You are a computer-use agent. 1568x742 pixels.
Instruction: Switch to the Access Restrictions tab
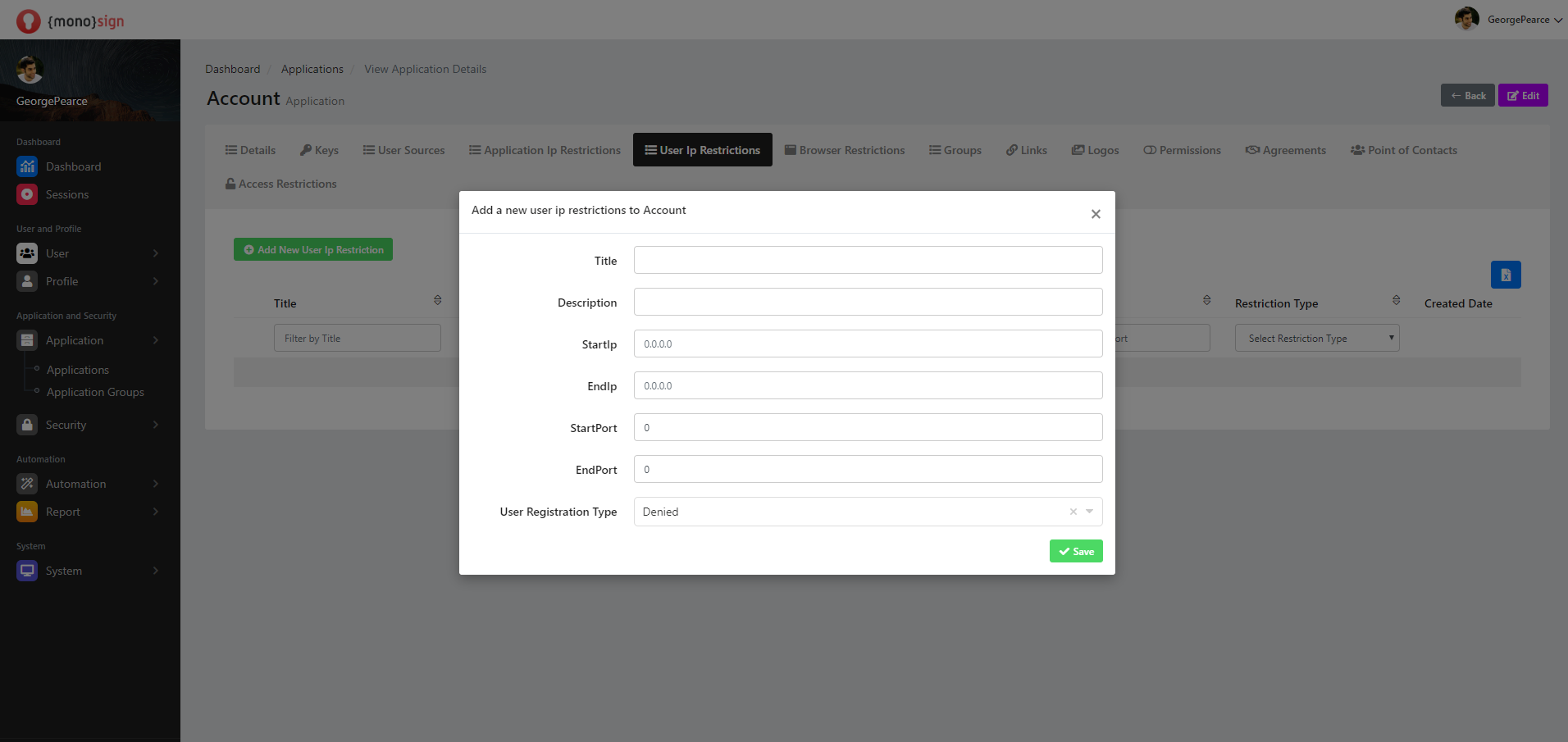pyautogui.click(x=280, y=184)
